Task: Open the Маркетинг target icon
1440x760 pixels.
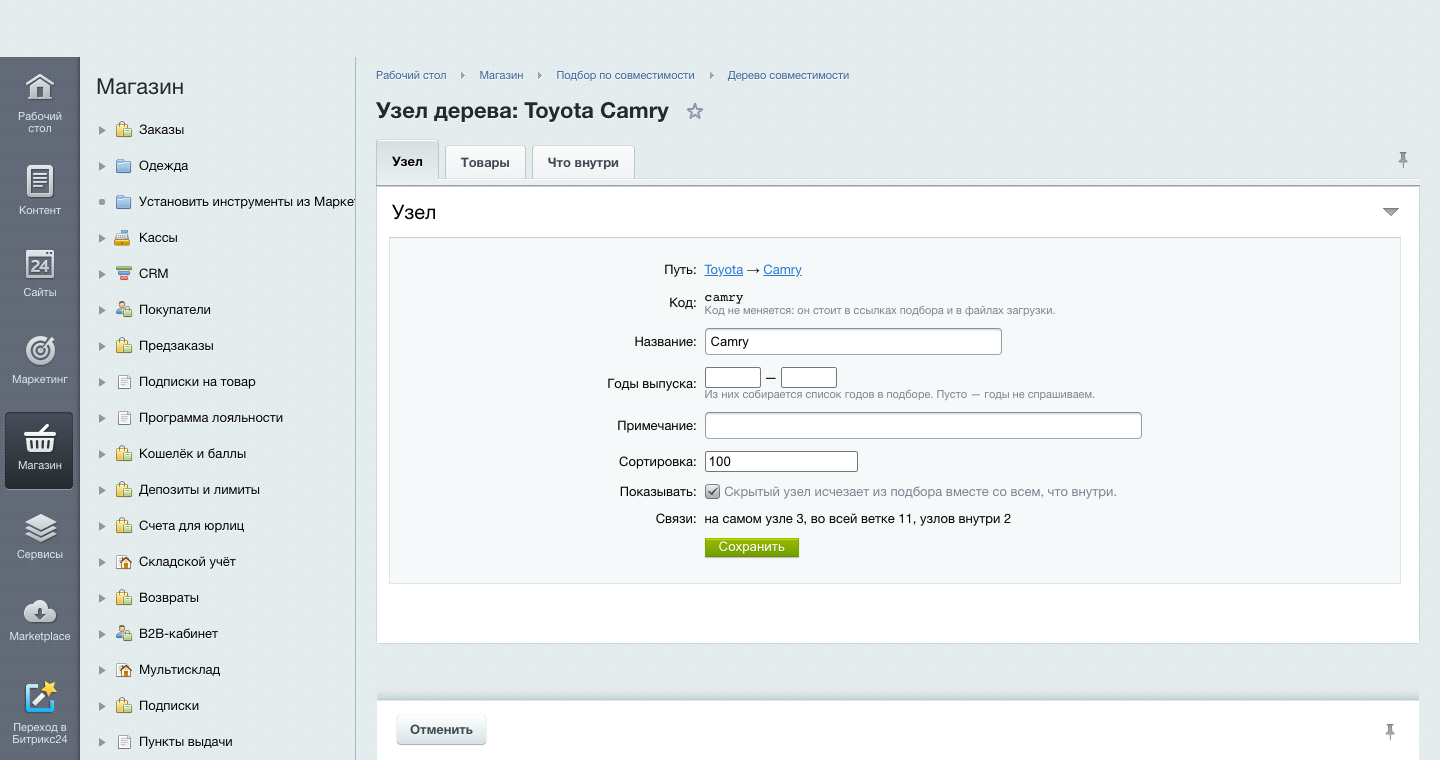Action: coord(40,349)
